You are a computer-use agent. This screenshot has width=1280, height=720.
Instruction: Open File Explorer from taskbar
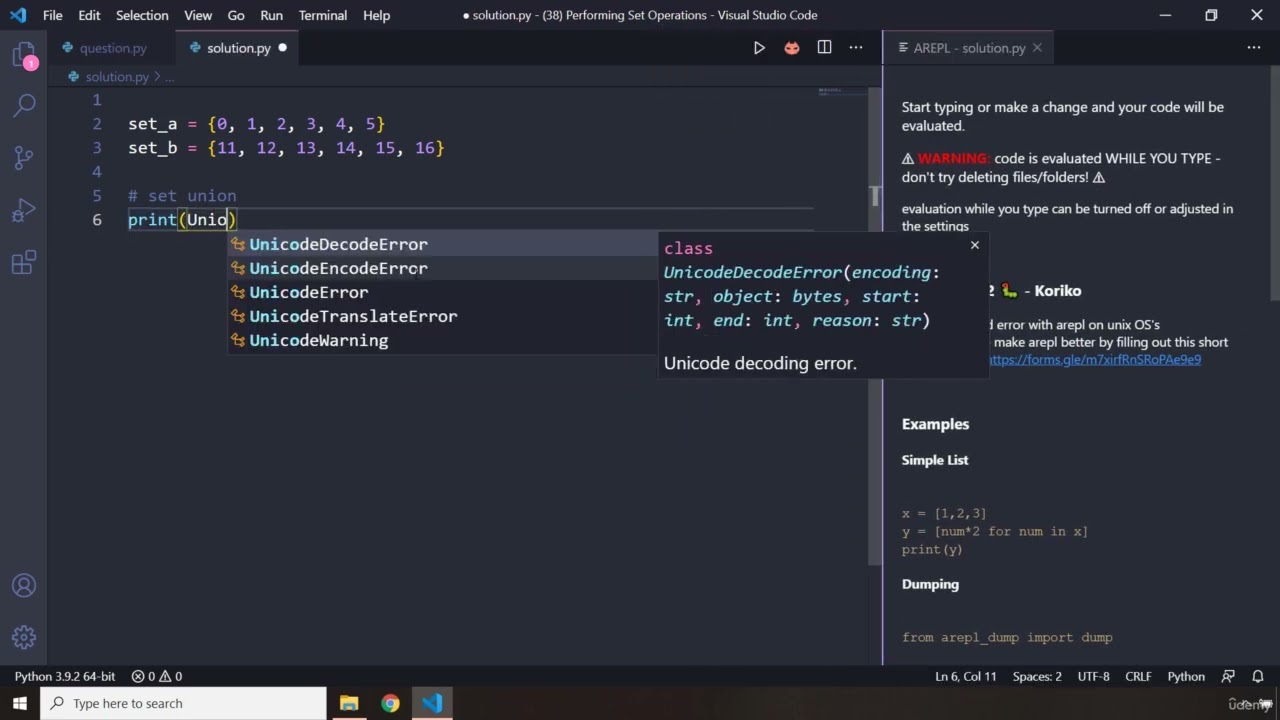click(x=349, y=703)
